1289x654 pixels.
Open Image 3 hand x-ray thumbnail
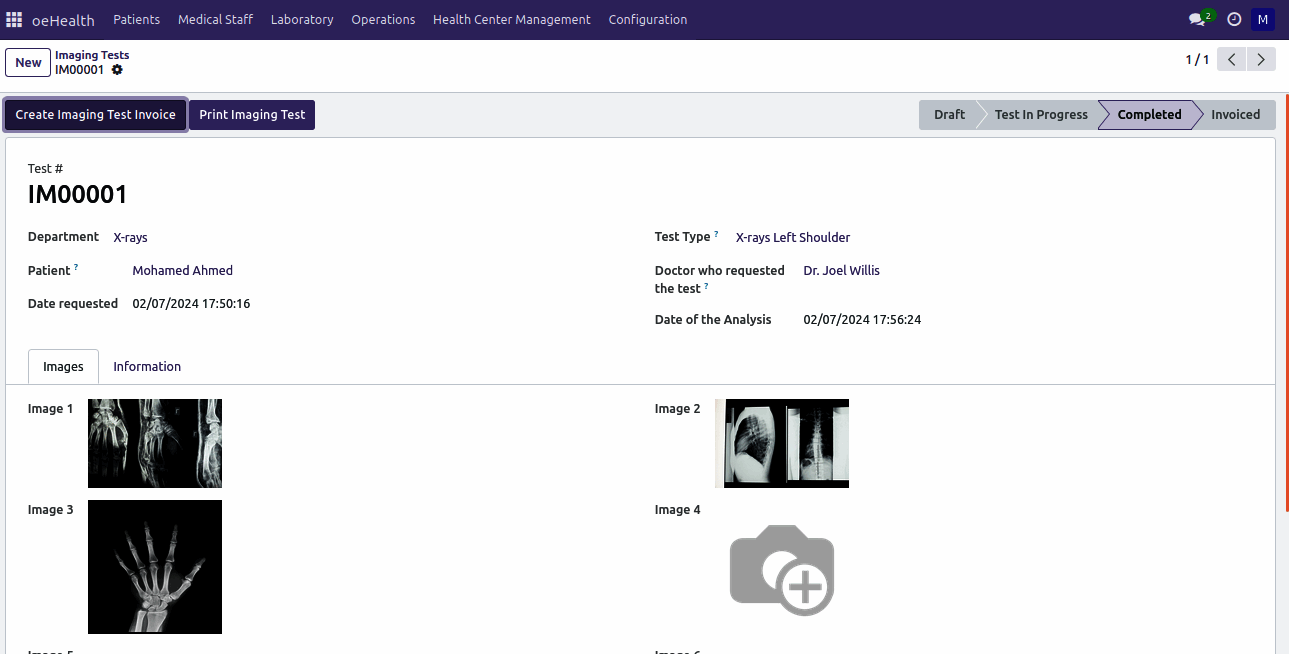click(x=155, y=567)
